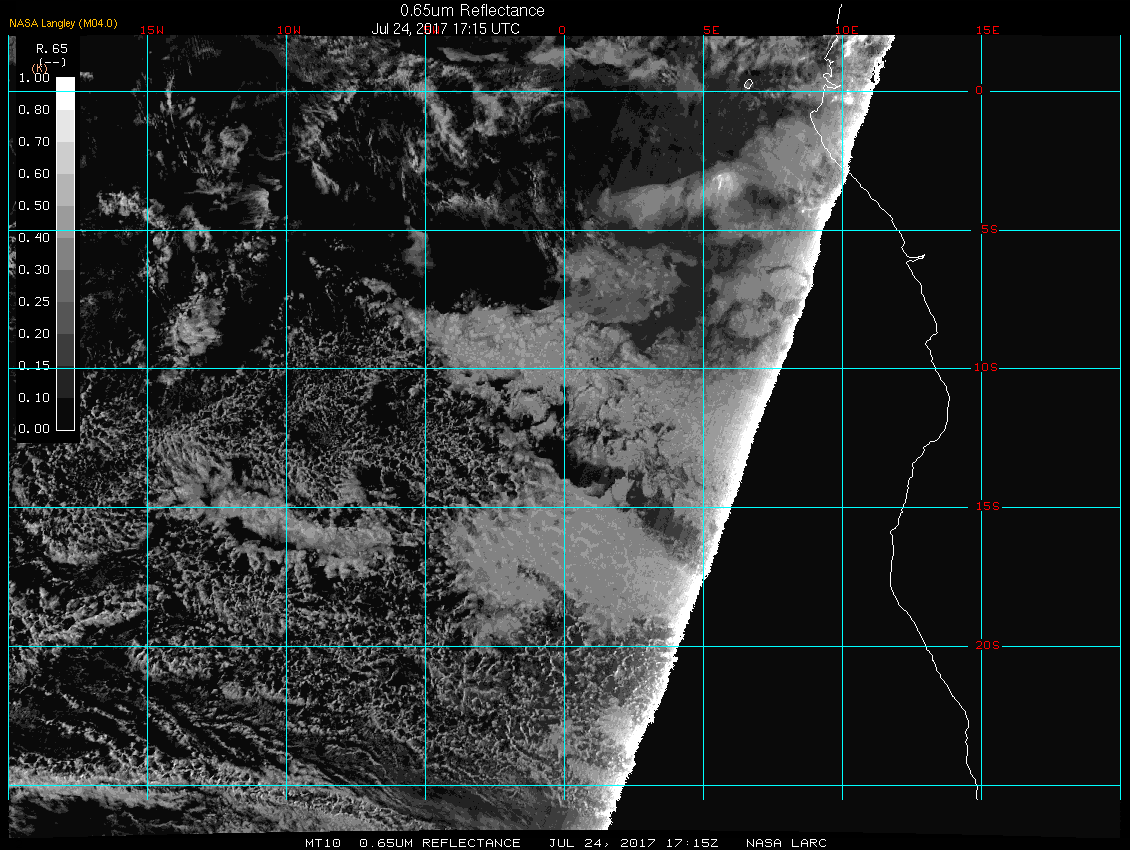Click "JUL 24, 2017 17:15Z" in the bottom caption
The height and width of the screenshot is (850, 1130).
coord(633,843)
